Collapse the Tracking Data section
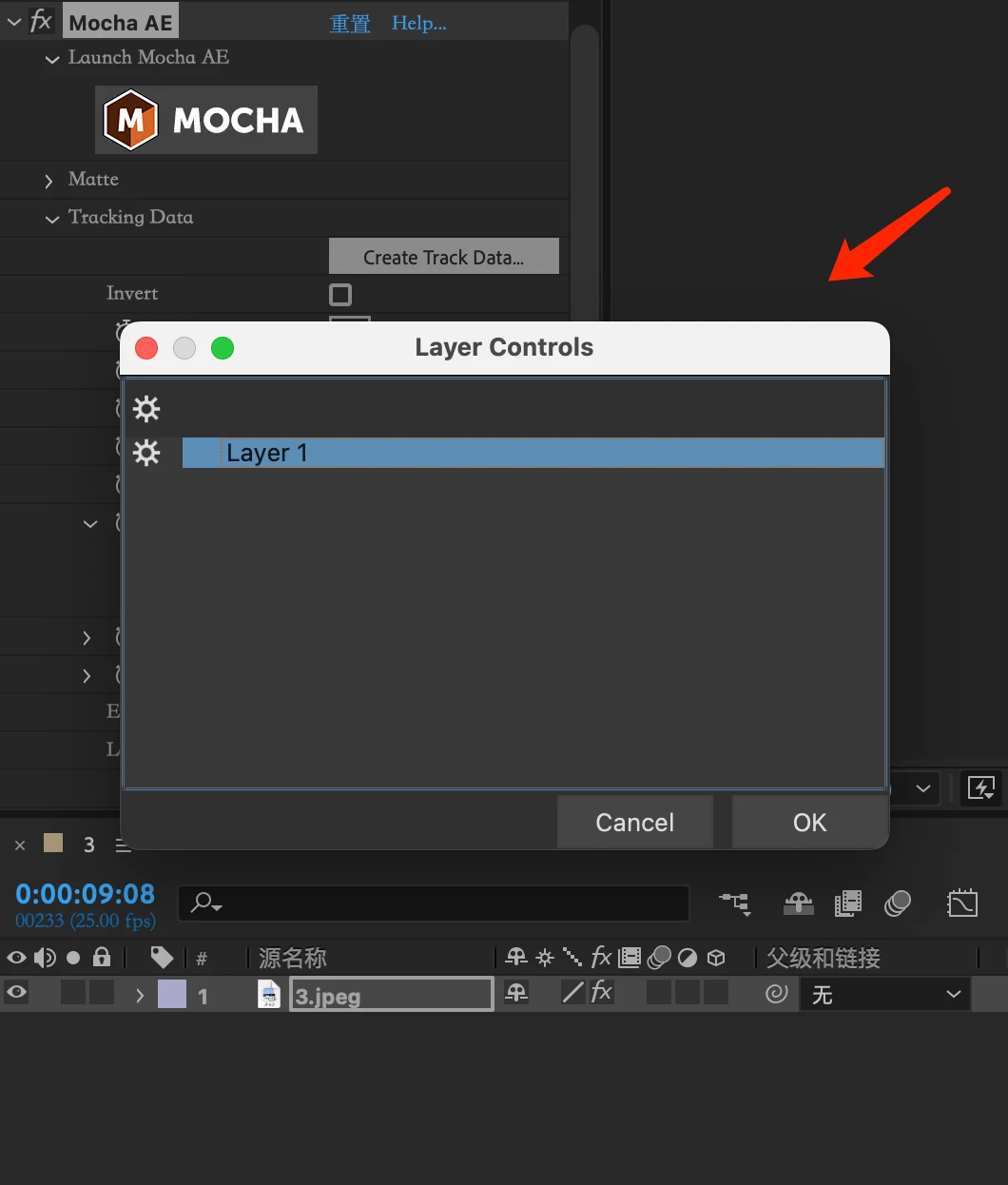This screenshot has width=1008, height=1185. pyautogui.click(x=52, y=219)
